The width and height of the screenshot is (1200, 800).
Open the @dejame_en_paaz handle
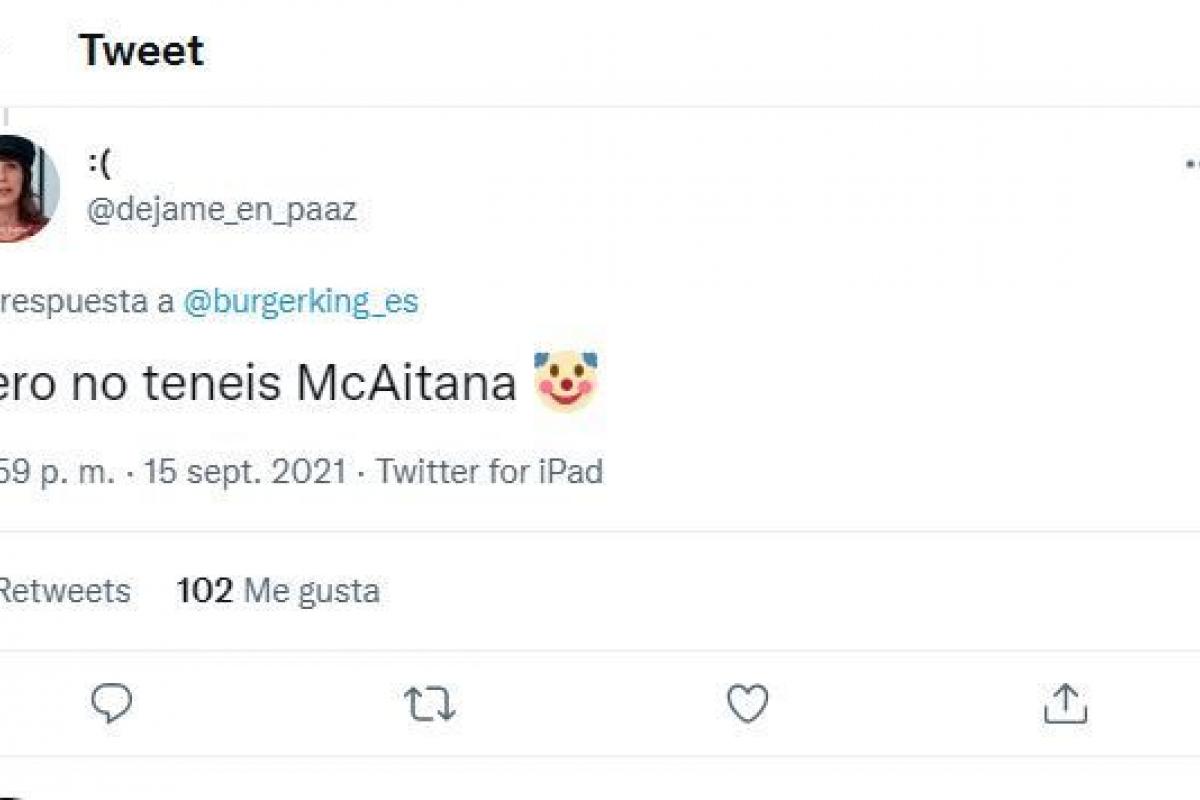pyautogui.click(x=221, y=210)
